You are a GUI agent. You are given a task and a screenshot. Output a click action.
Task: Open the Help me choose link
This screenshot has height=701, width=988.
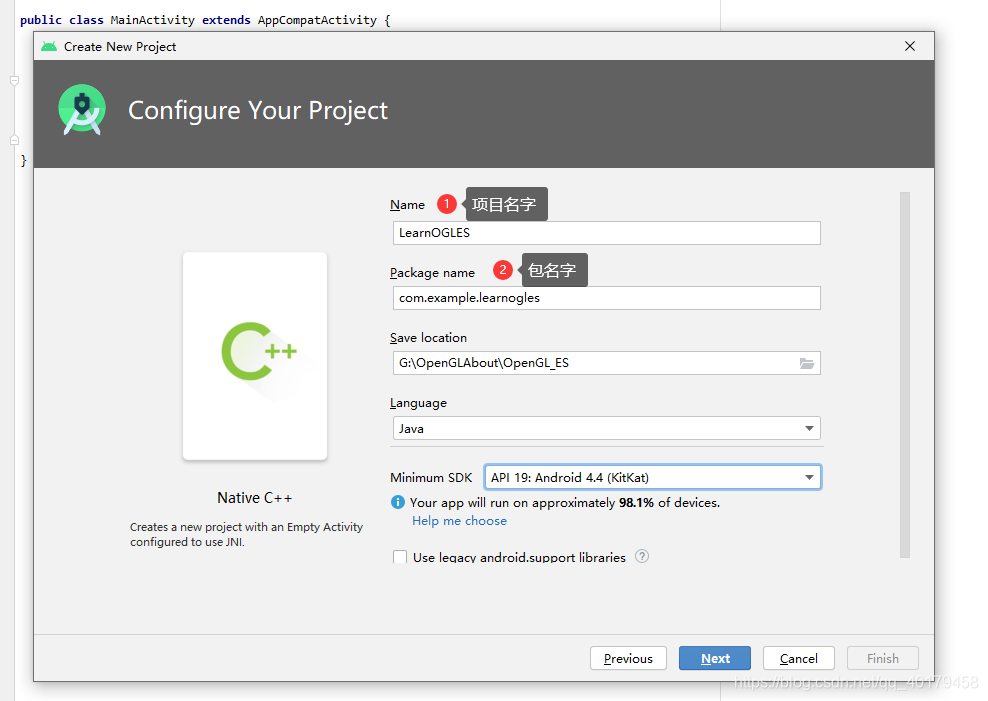459,521
